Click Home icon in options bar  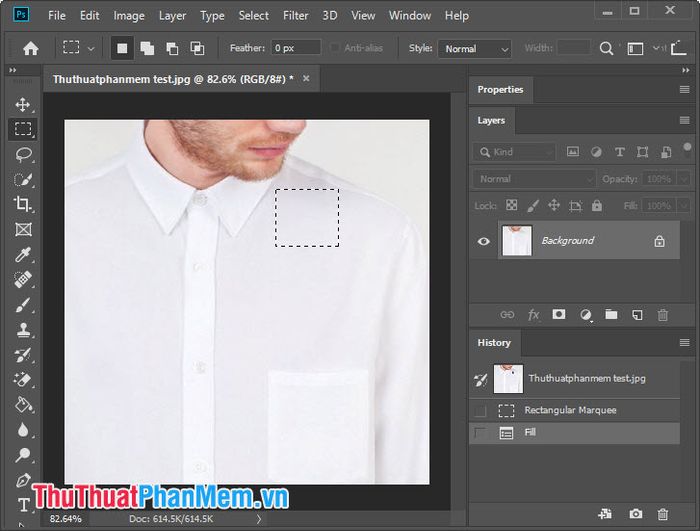click(x=31, y=48)
